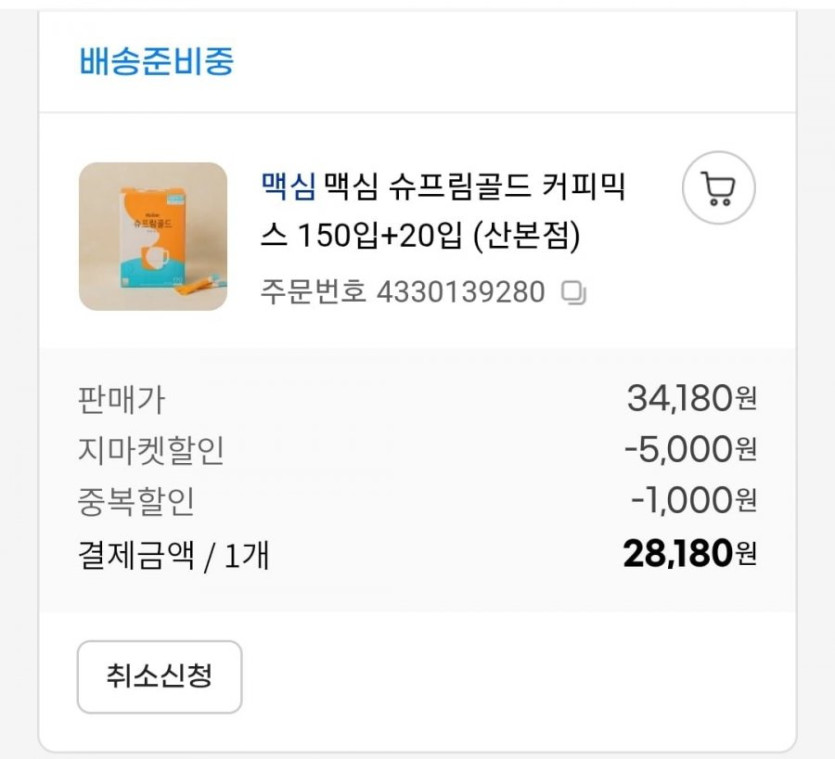Click the bold 28,180원 payment total

(x=690, y=553)
